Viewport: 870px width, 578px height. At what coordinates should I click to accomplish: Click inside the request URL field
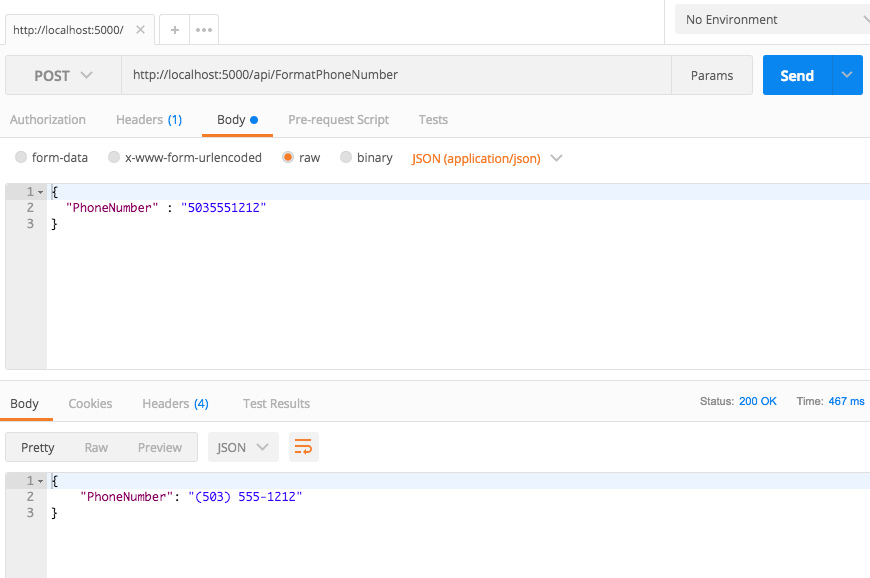tap(400, 75)
